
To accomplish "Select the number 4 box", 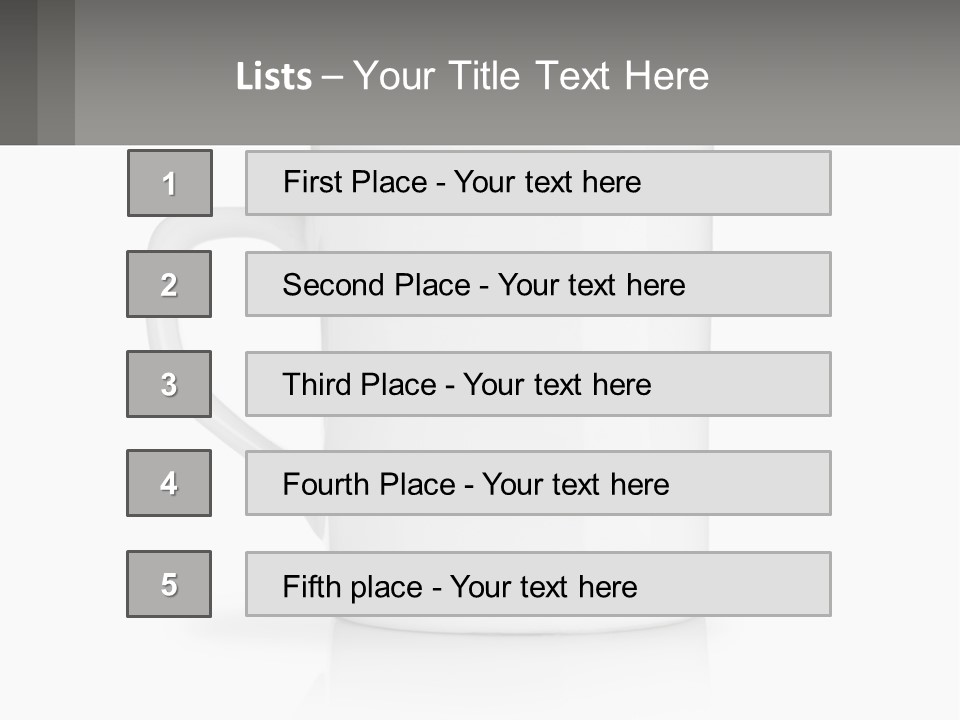I will (x=169, y=483).
